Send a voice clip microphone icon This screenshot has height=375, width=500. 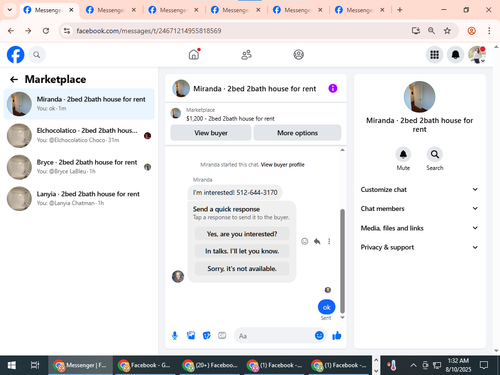[x=175, y=336]
